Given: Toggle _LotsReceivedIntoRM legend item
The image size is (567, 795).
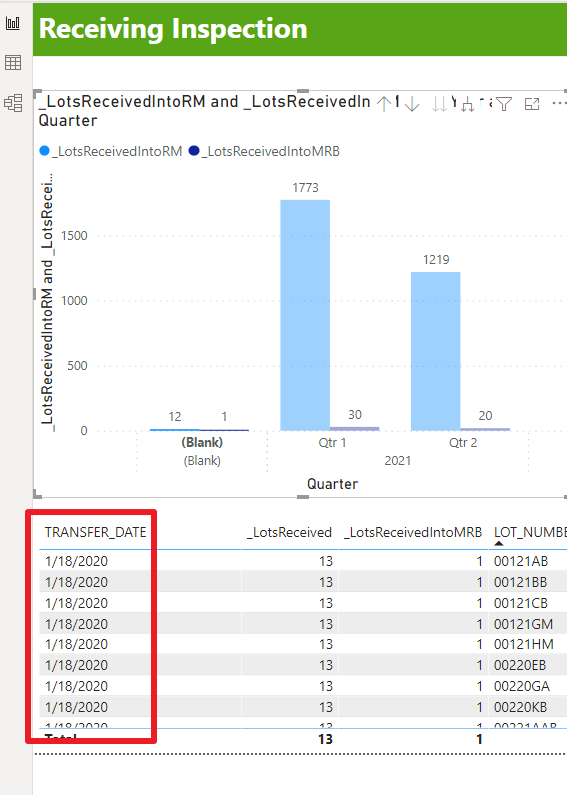Looking at the screenshot, I should point(111,151).
